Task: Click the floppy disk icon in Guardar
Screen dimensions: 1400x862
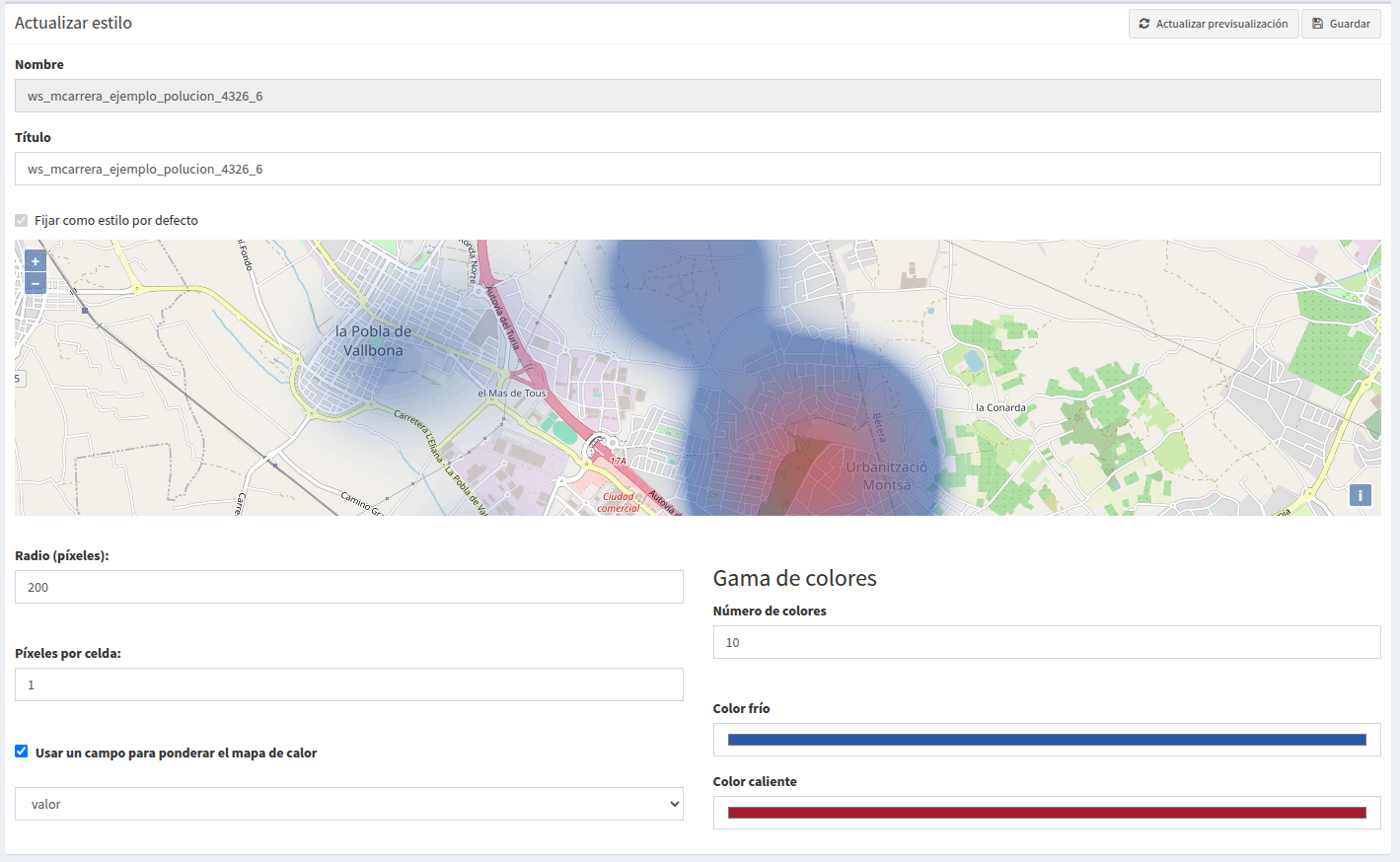Action: (x=1317, y=24)
